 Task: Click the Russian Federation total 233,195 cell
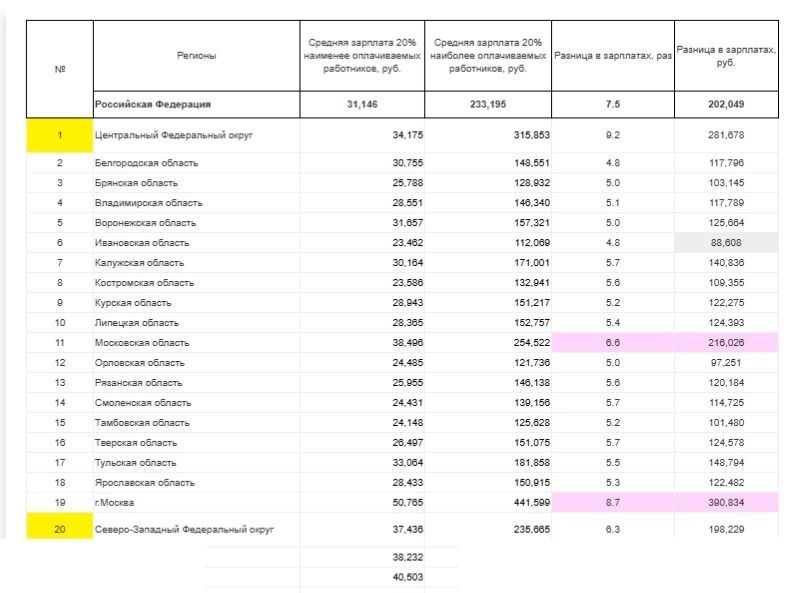[x=488, y=104]
